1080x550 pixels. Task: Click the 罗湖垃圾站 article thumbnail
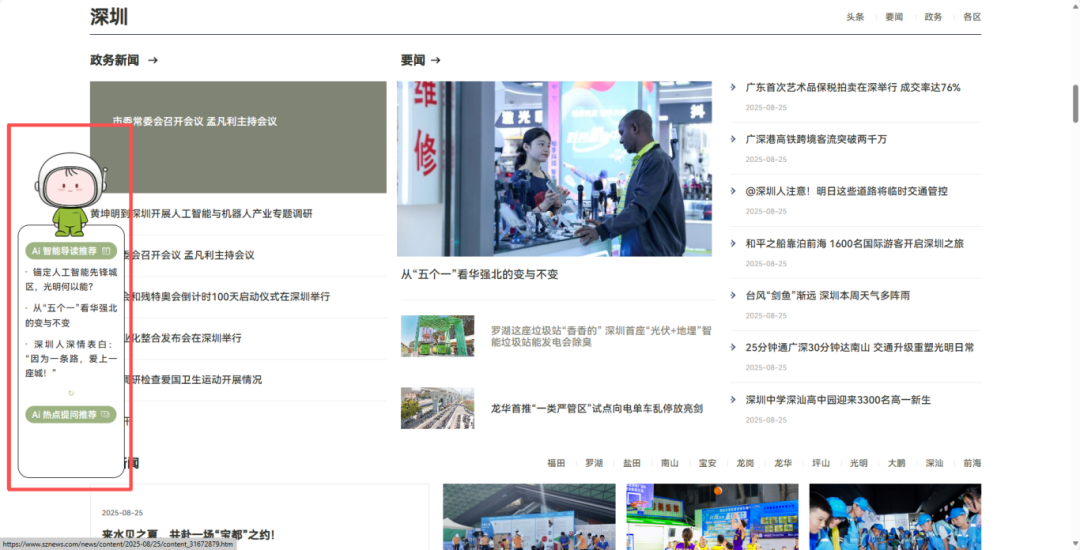(437, 336)
